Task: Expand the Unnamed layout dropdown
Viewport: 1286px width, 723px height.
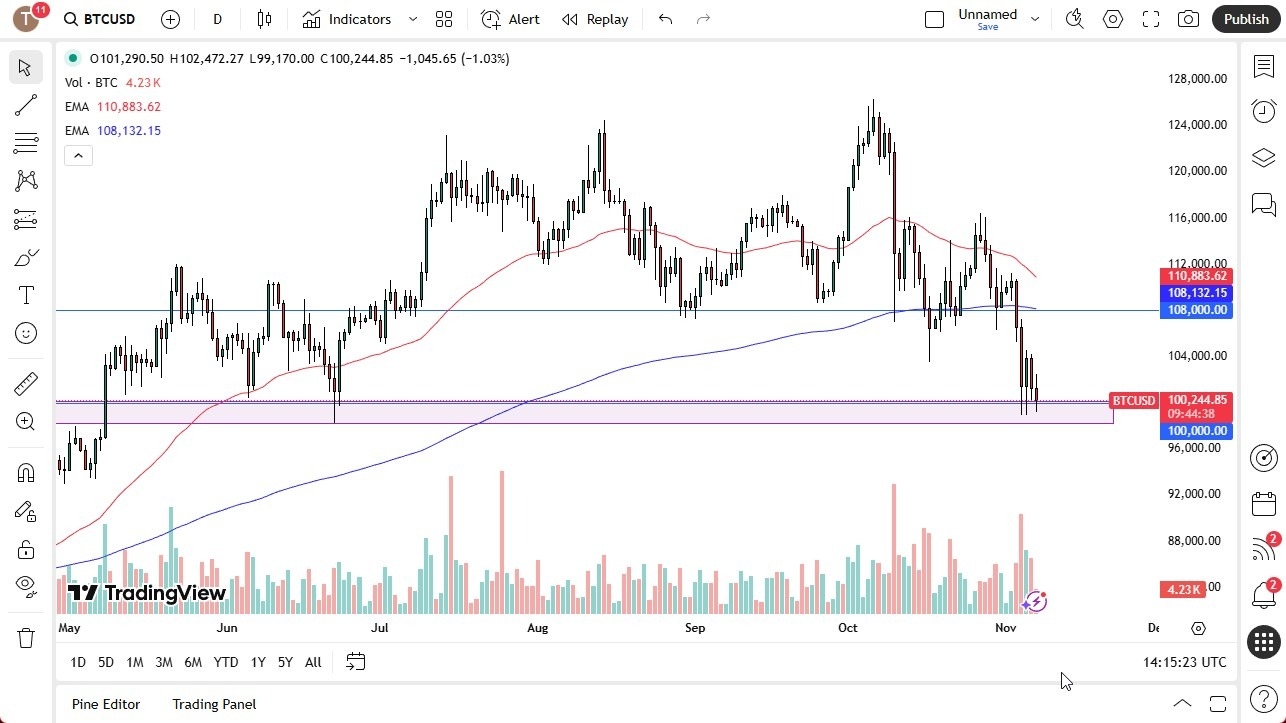Action: point(1035,17)
